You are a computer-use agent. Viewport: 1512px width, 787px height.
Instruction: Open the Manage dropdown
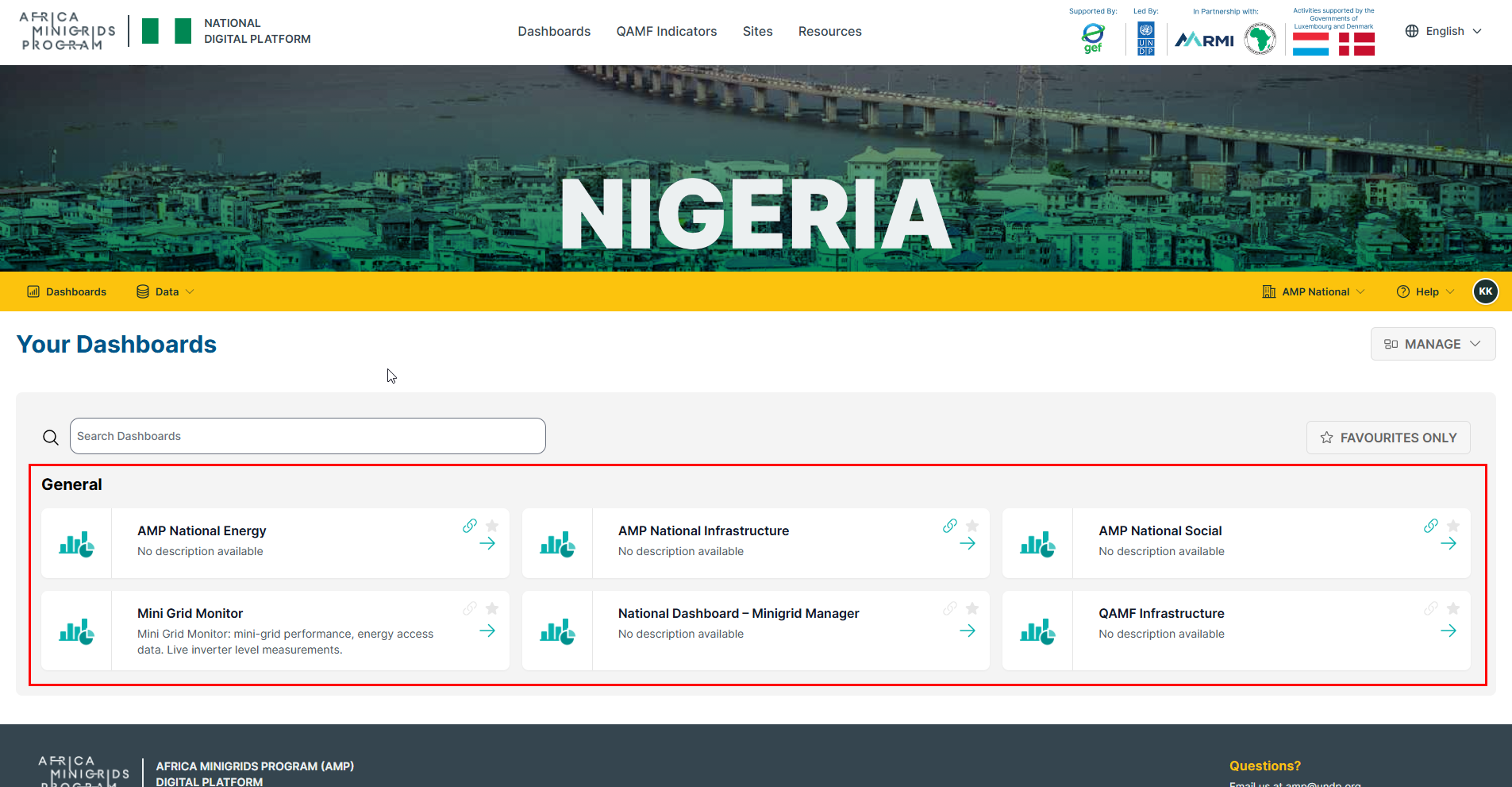[1433, 344]
